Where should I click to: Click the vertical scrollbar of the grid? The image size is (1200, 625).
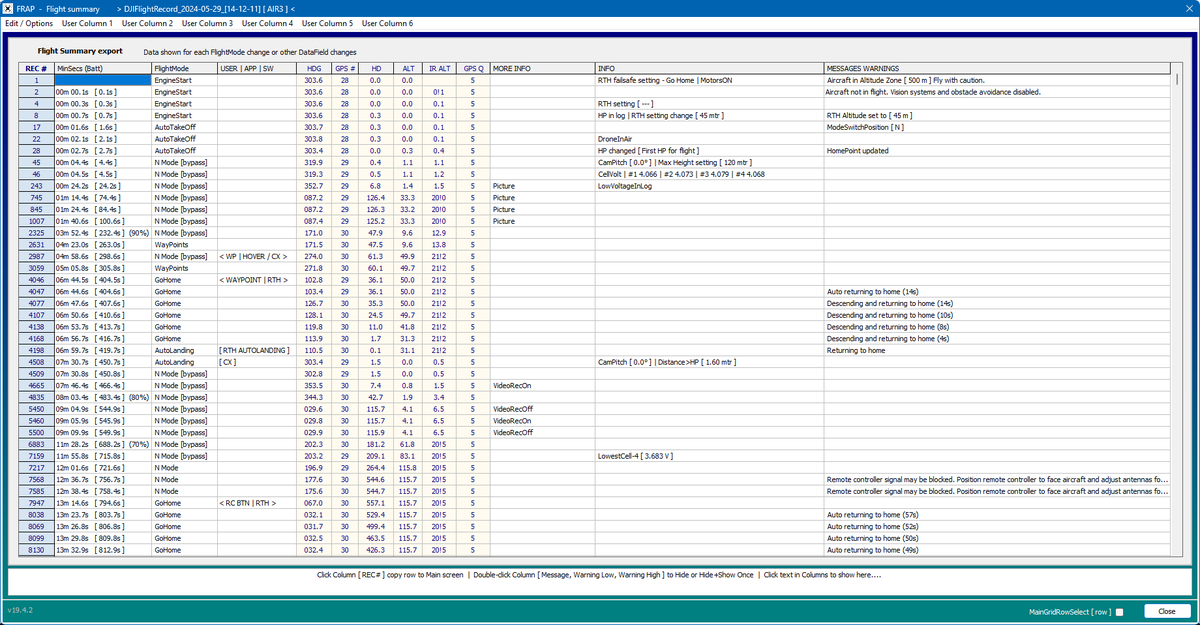1179,300
